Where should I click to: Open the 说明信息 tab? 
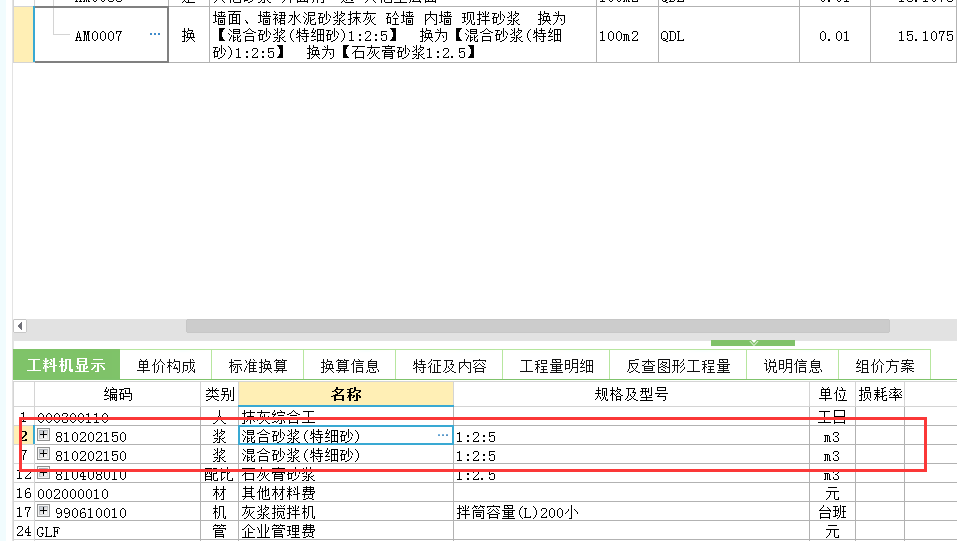(x=793, y=366)
